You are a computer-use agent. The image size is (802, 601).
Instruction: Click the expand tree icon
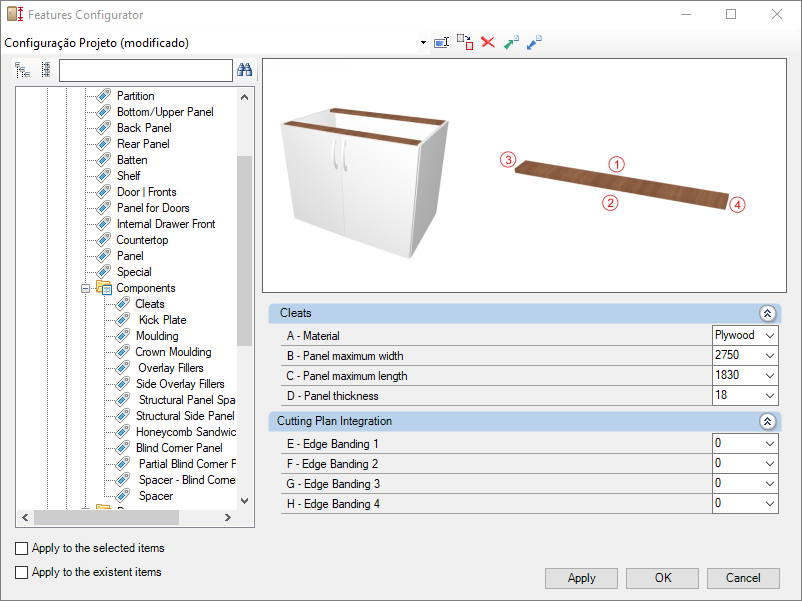(x=23, y=70)
